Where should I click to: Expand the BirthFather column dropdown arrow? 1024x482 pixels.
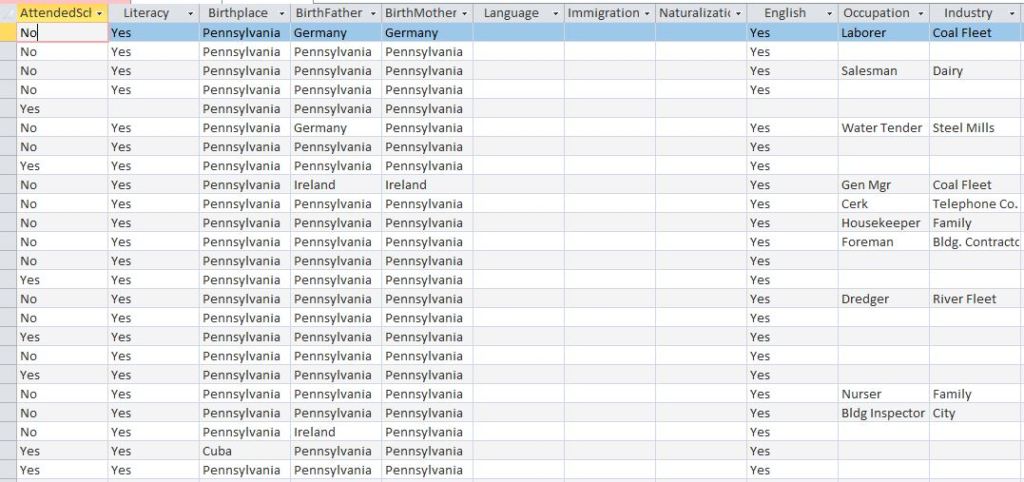click(372, 14)
